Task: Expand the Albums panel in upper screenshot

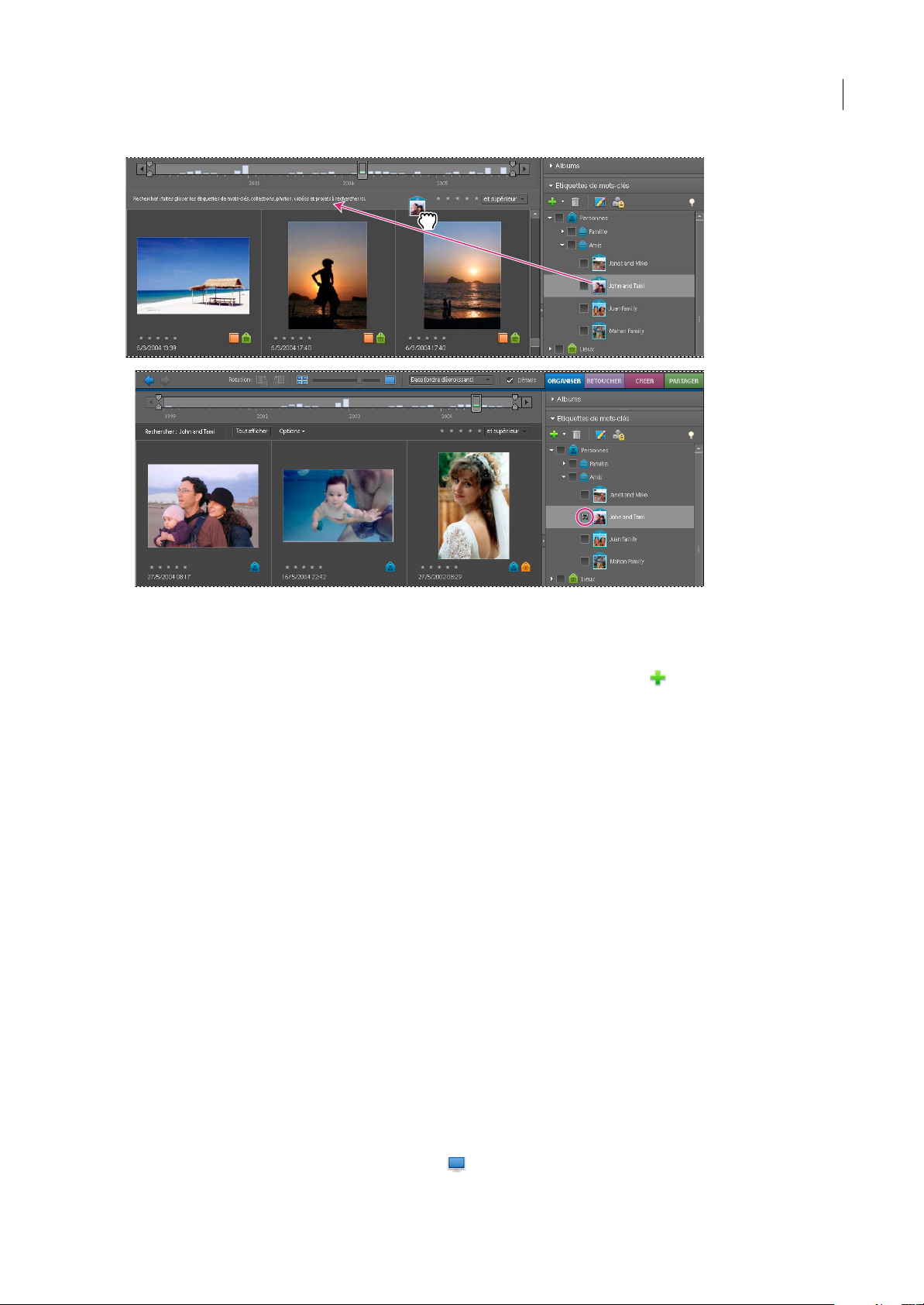Action: [x=551, y=166]
